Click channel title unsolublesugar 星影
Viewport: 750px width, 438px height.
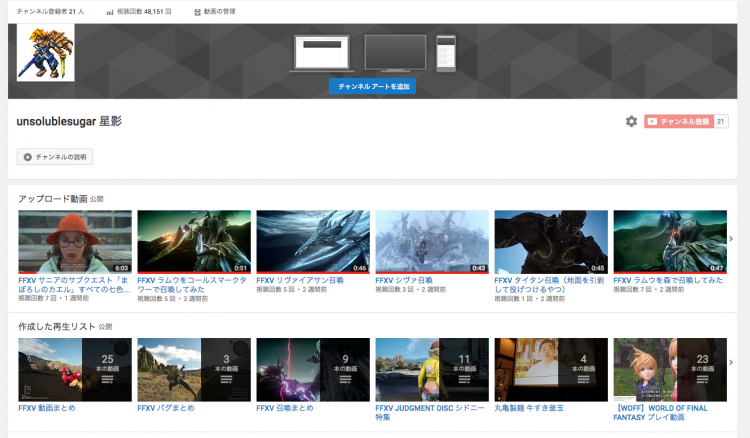pyautogui.click(x=69, y=121)
